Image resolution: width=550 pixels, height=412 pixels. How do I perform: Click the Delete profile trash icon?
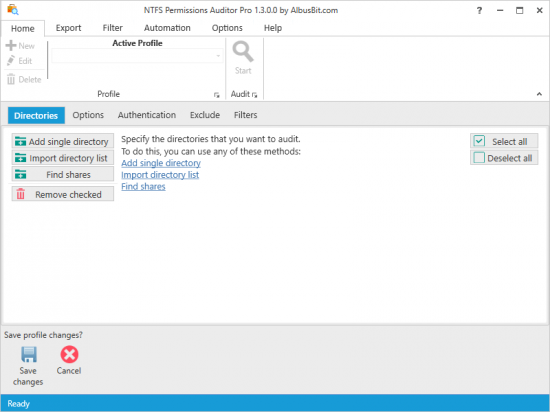coord(11,80)
